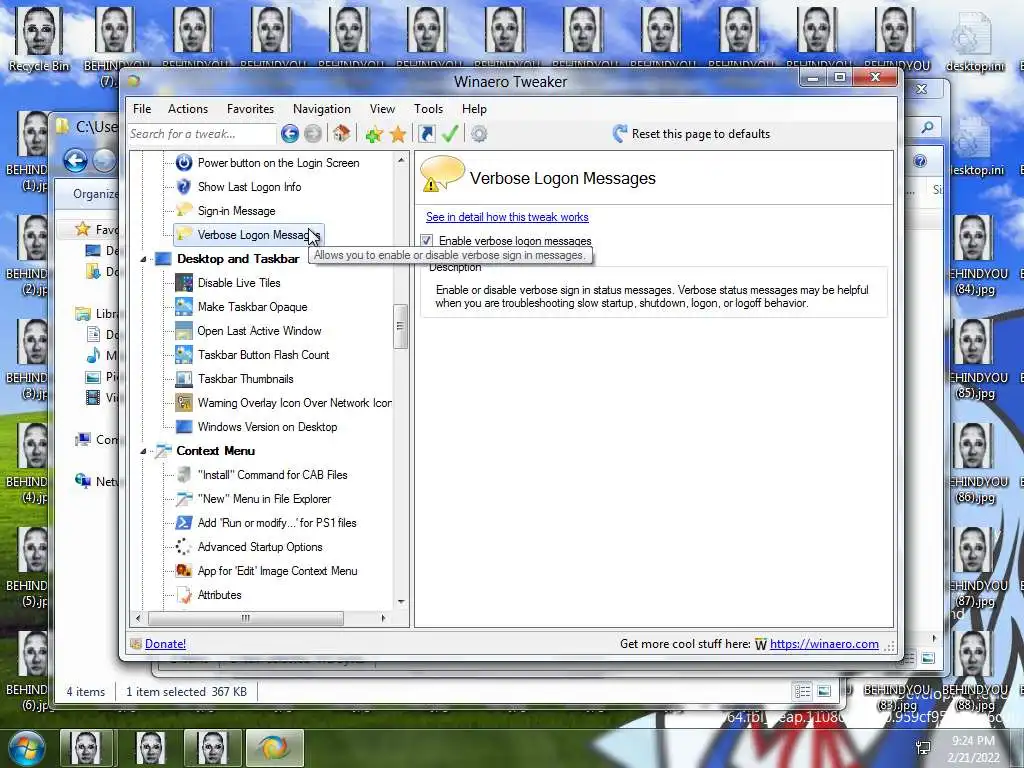Select 'Attributes' tree item
This screenshot has height=768, width=1024.
pos(219,595)
